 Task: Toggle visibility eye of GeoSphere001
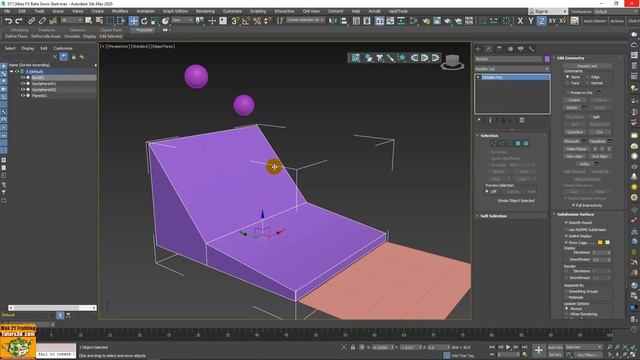23,83
